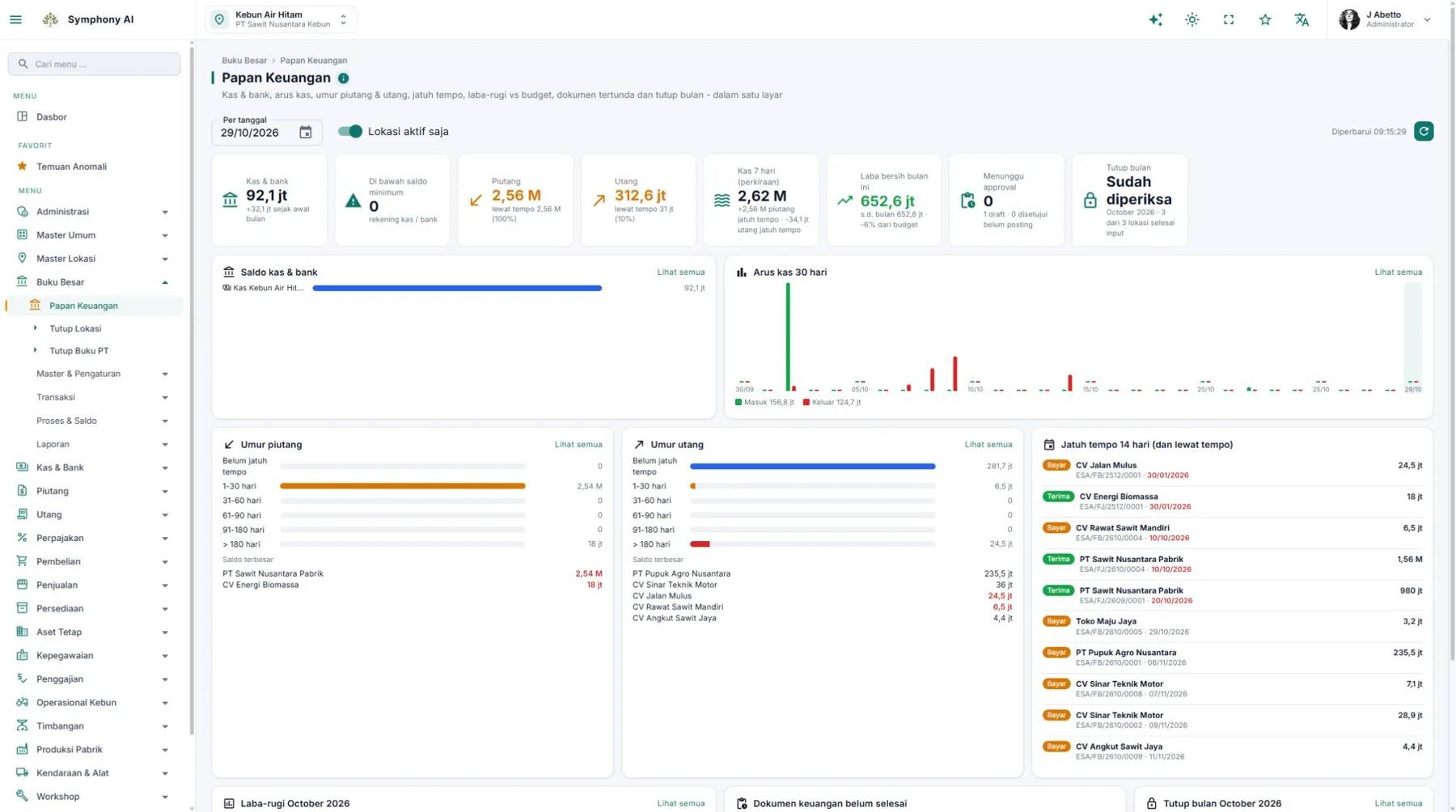1456x812 pixels.
Task: Click the clipboard icon on Menunggu approval card
Action: (967, 201)
